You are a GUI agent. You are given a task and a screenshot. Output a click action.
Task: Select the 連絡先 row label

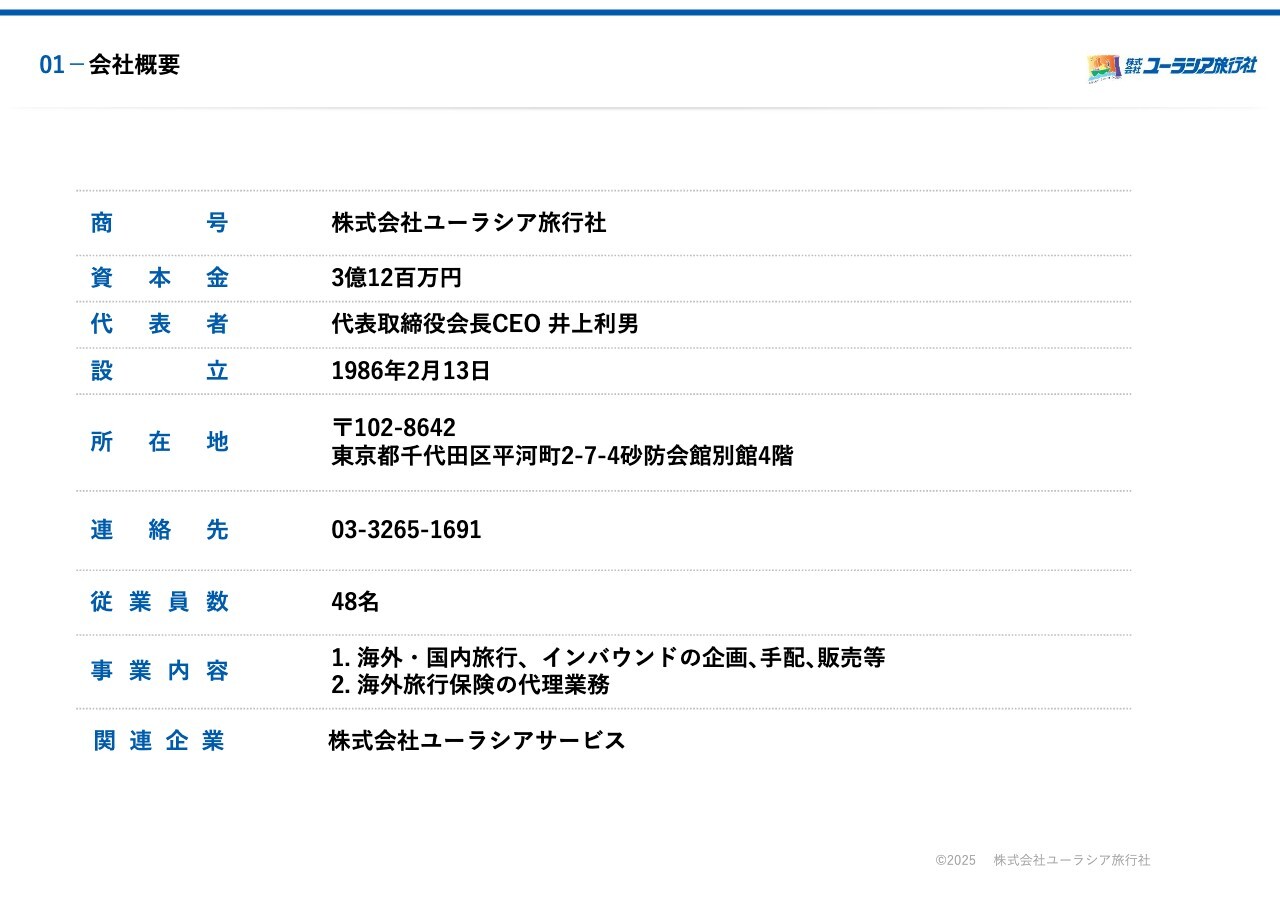pyautogui.click(x=159, y=530)
